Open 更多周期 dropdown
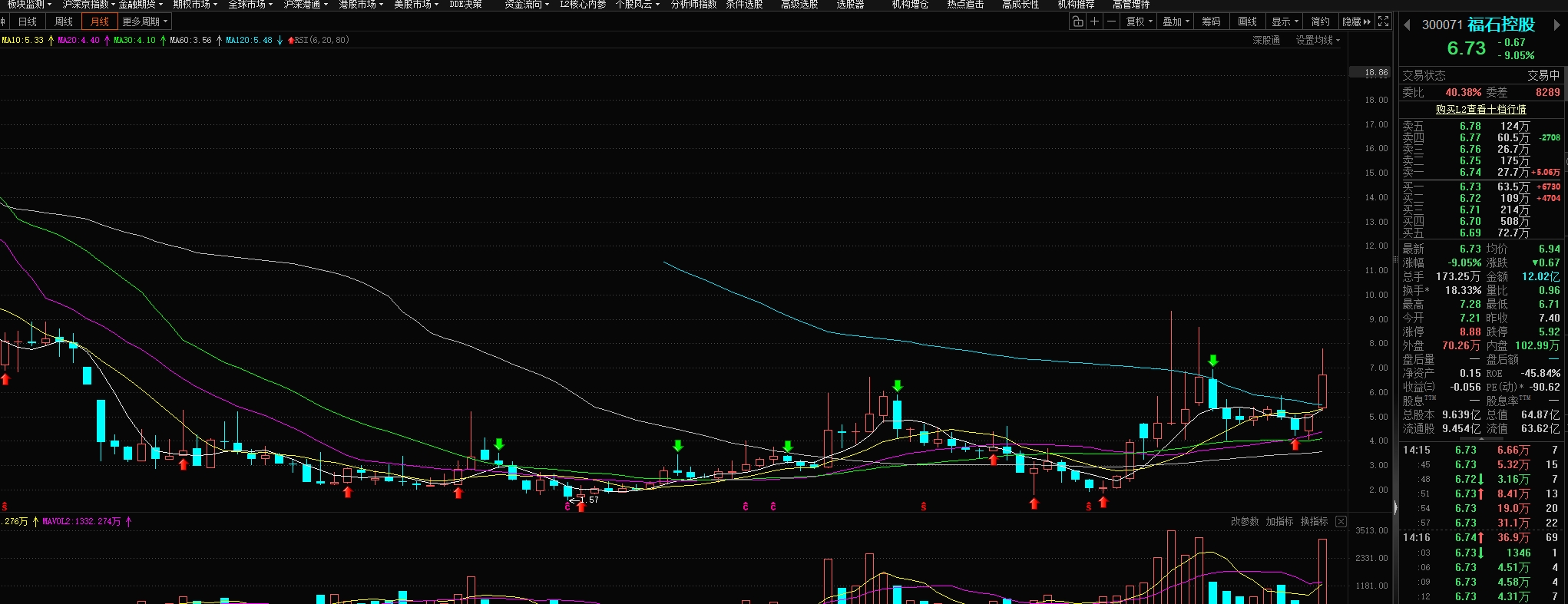The width and height of the screenshot is (1568, 604). (144, 21)
